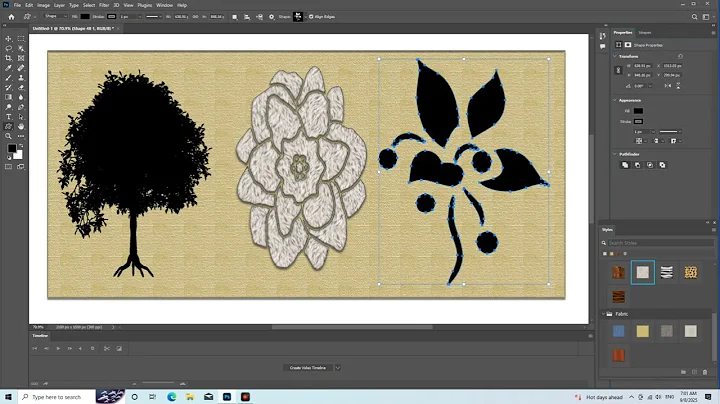The width and height of the screenshot is (720, 404).
Task: Click Properties Appearance Fill color swatch
Action: (638, 111)
